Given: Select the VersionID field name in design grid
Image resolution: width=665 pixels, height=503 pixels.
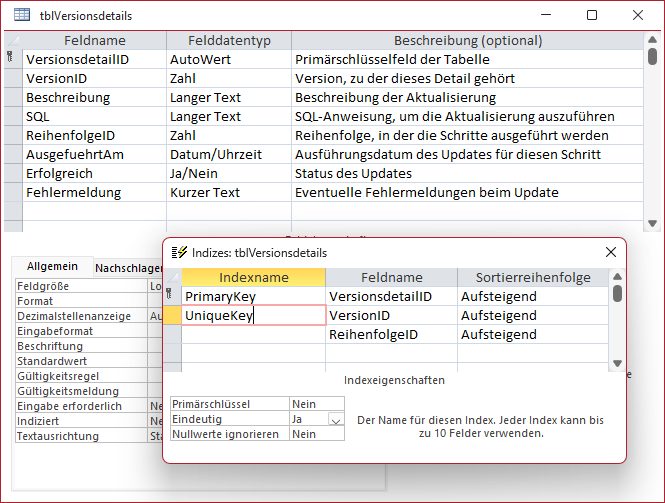Looking at the screenshot, I should [94, 78].
